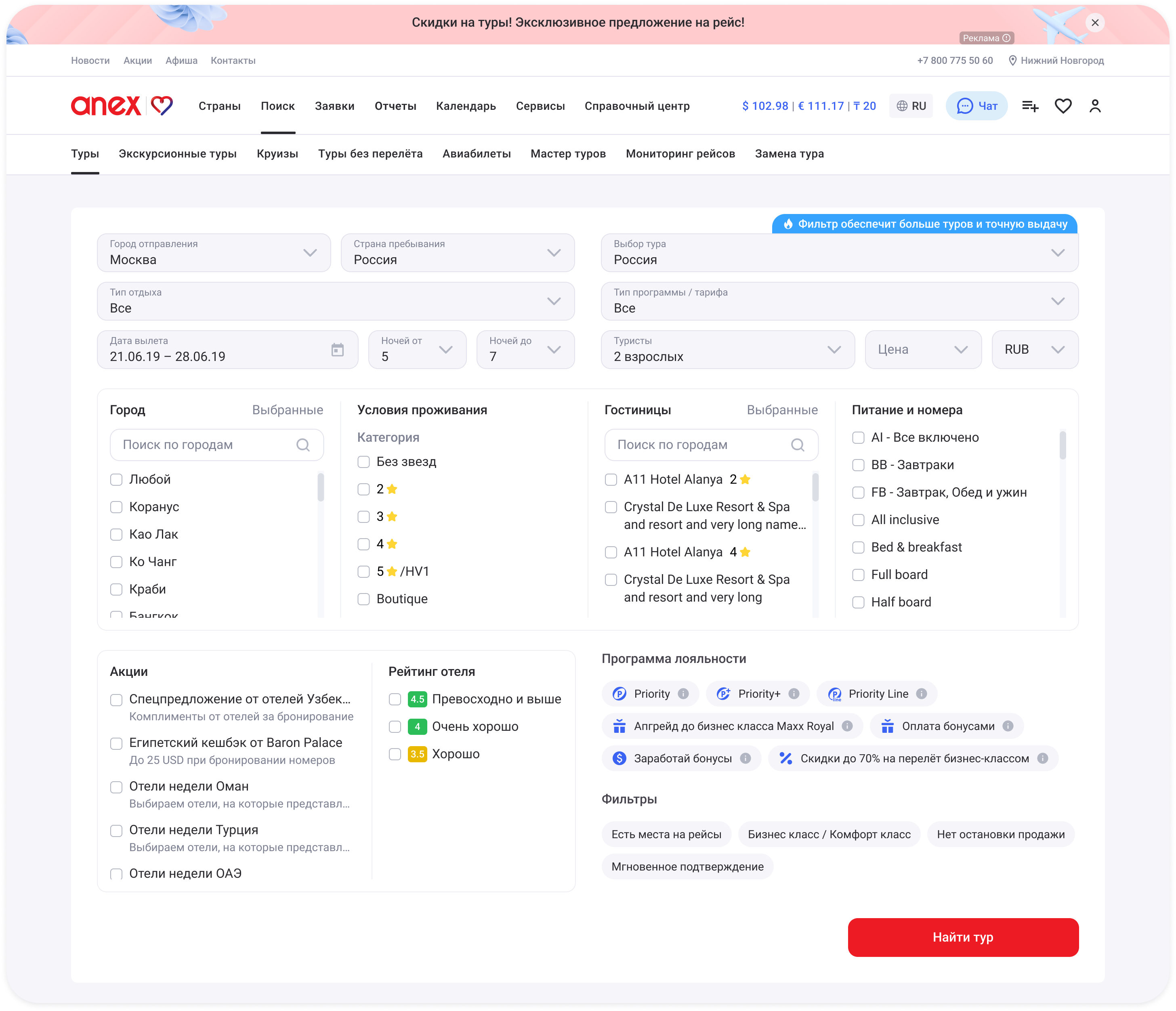Click the user profile icon
Viewport: 1176px width, 1011px height.
(x=1095, y=106)
